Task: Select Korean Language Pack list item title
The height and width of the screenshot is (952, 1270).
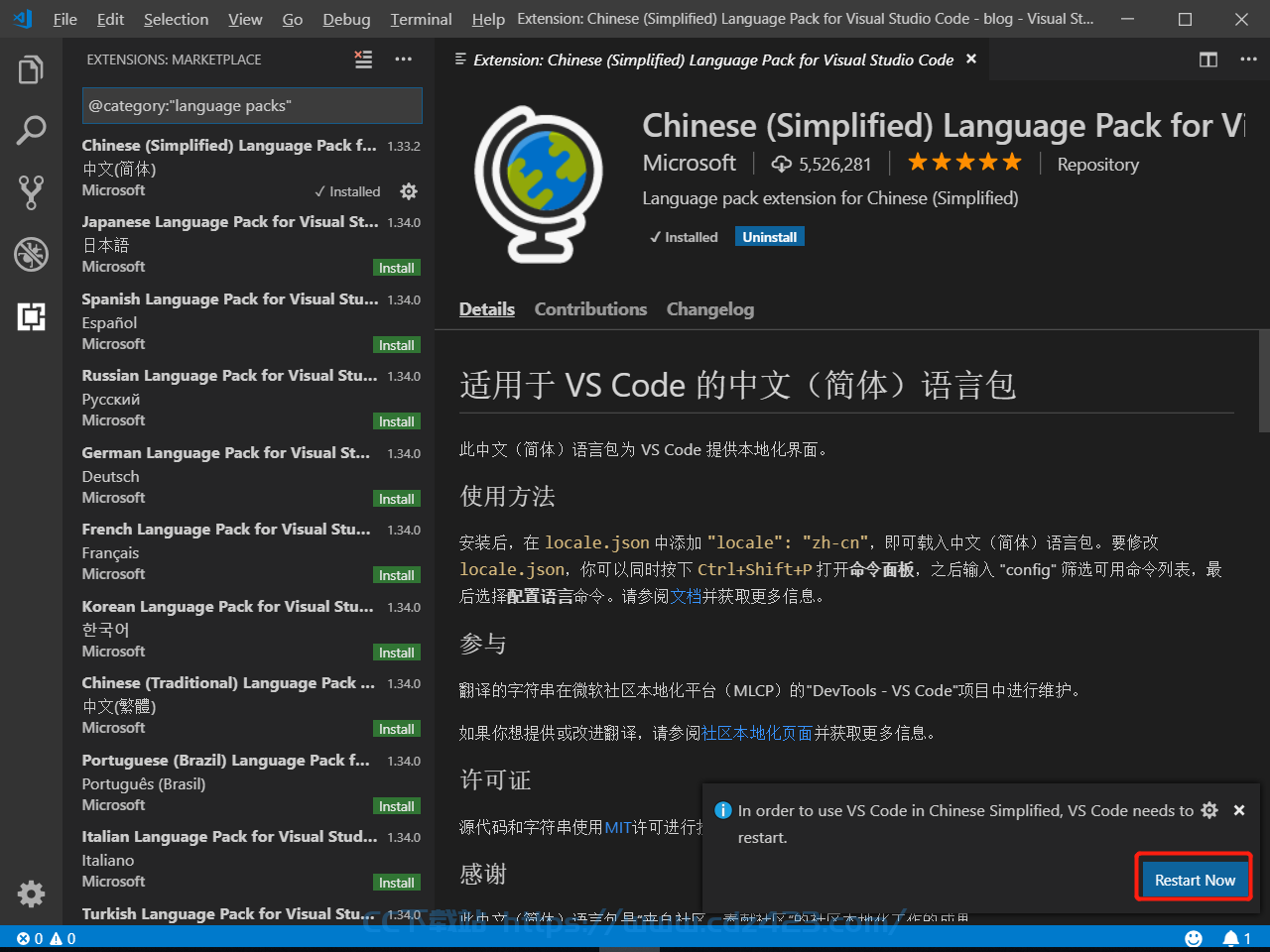Action: pyautogui.click(x=227, y=606)
